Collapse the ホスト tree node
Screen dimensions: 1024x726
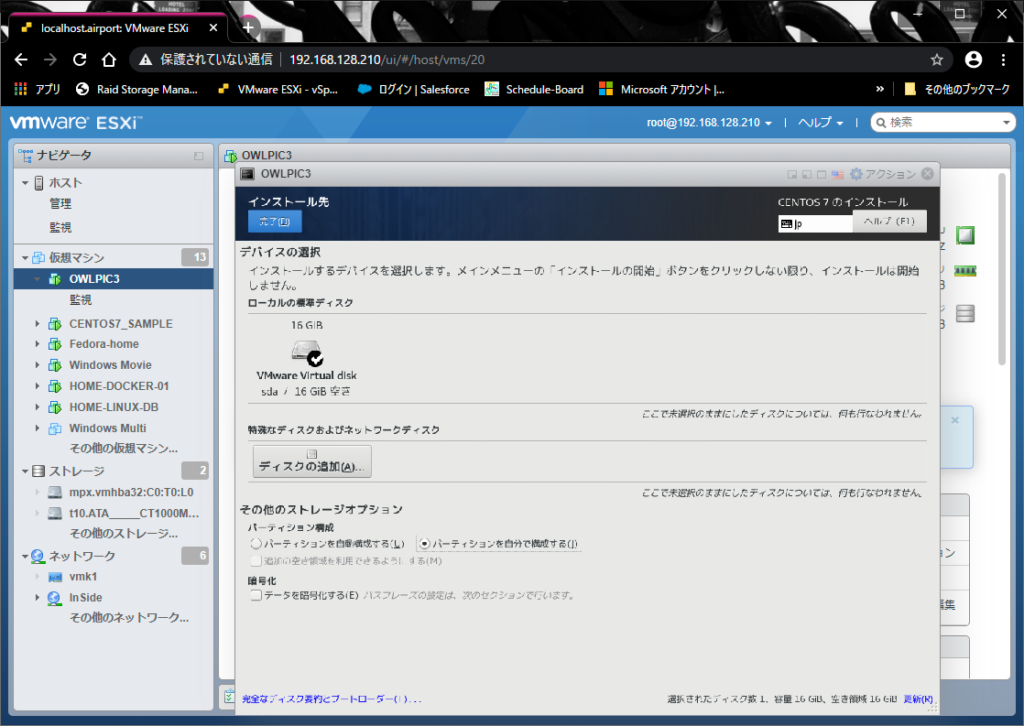point(25,183)
